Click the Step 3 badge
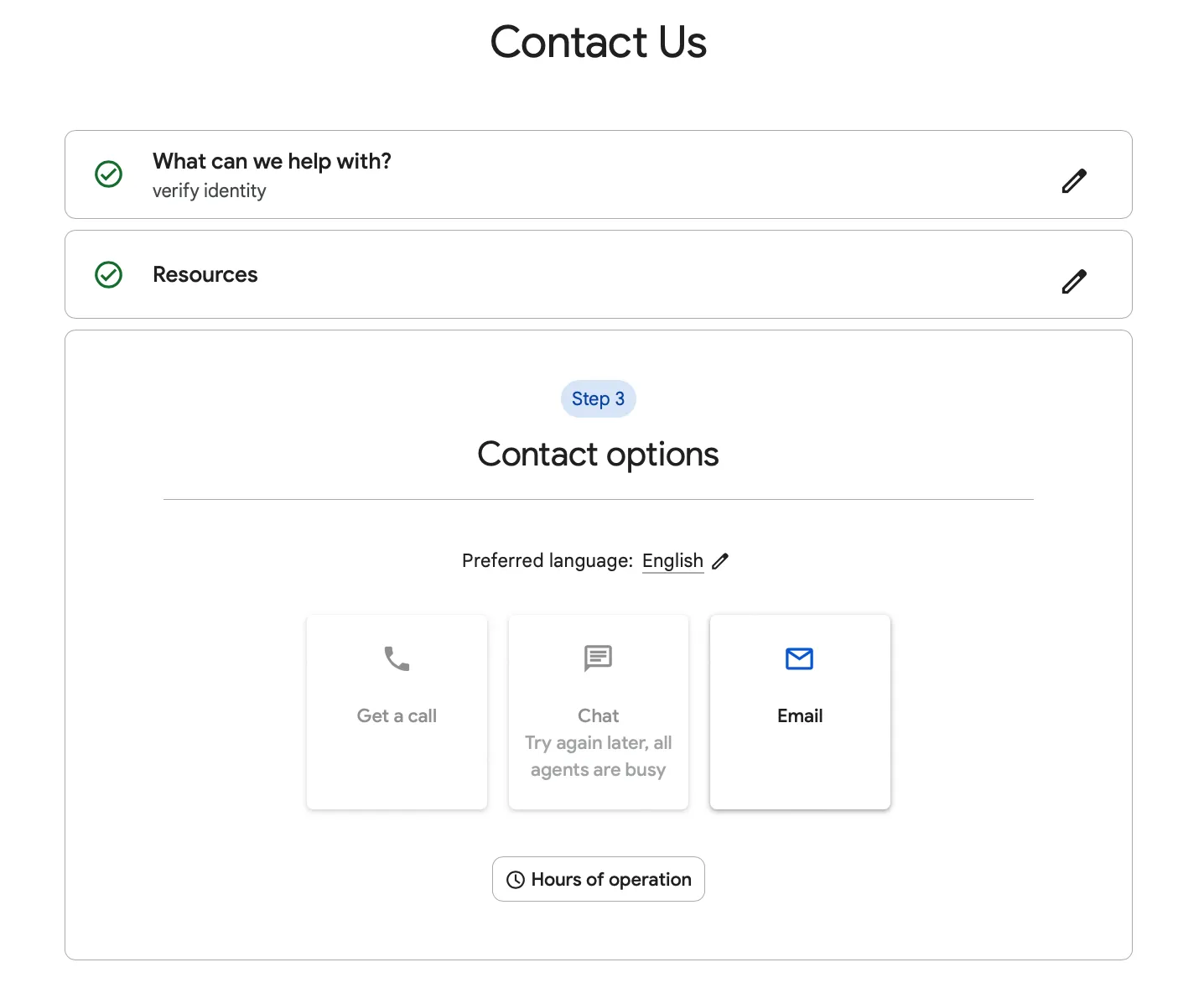Screen dimensions: 1204x983 coord(598,398)
